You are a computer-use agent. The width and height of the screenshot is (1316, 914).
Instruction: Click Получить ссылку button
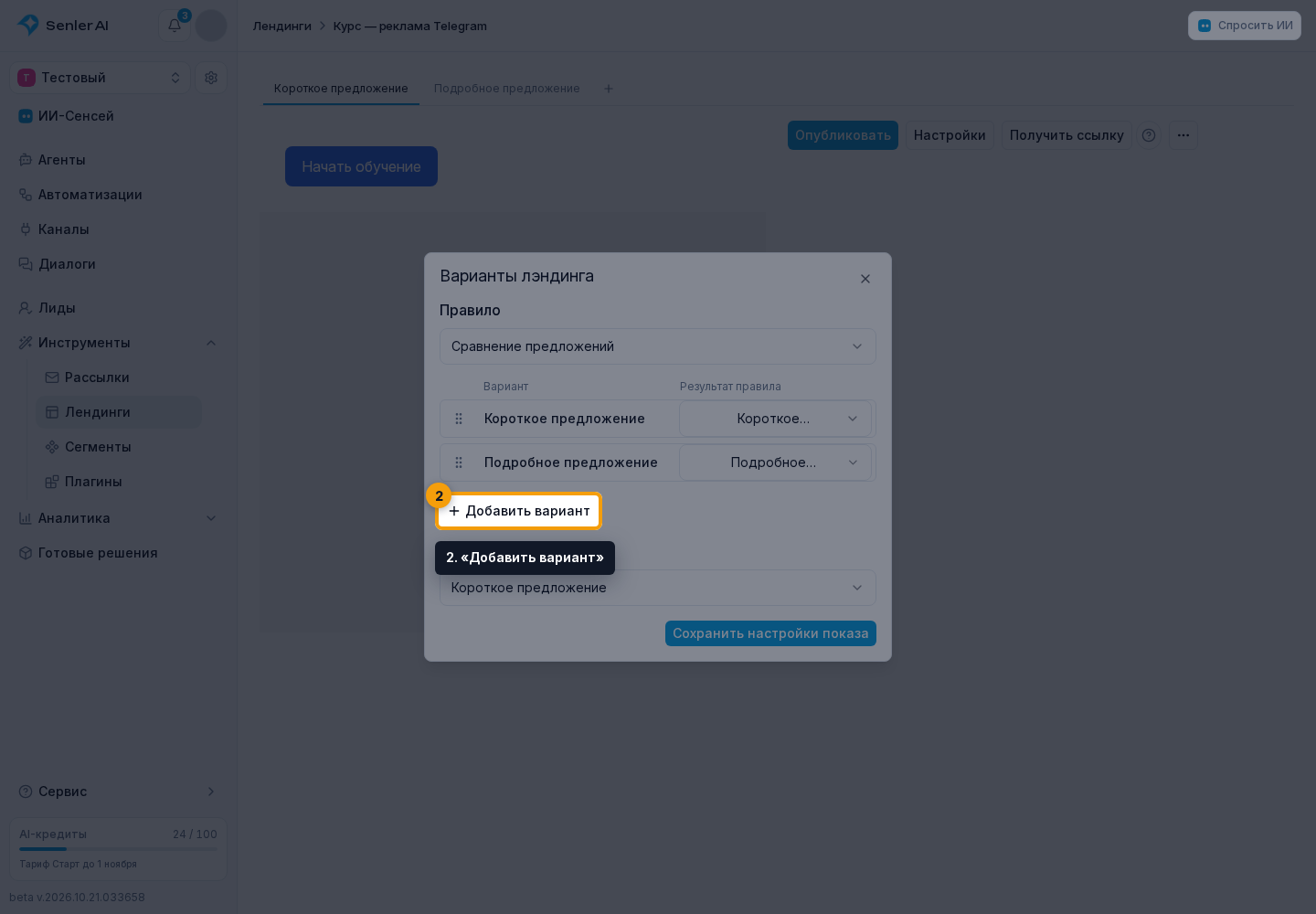1067,135
